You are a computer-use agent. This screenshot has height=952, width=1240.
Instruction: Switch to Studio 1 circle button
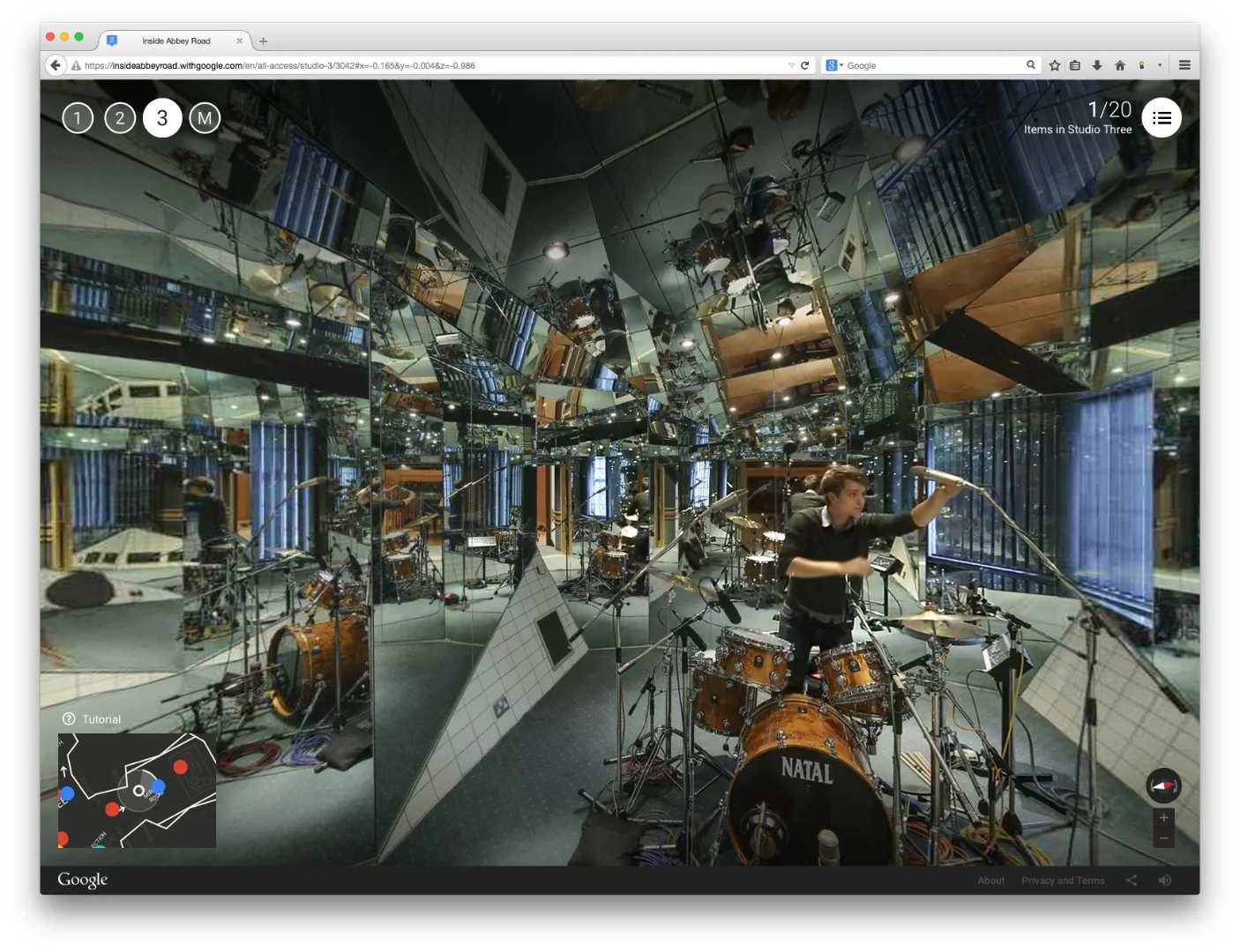78,118
